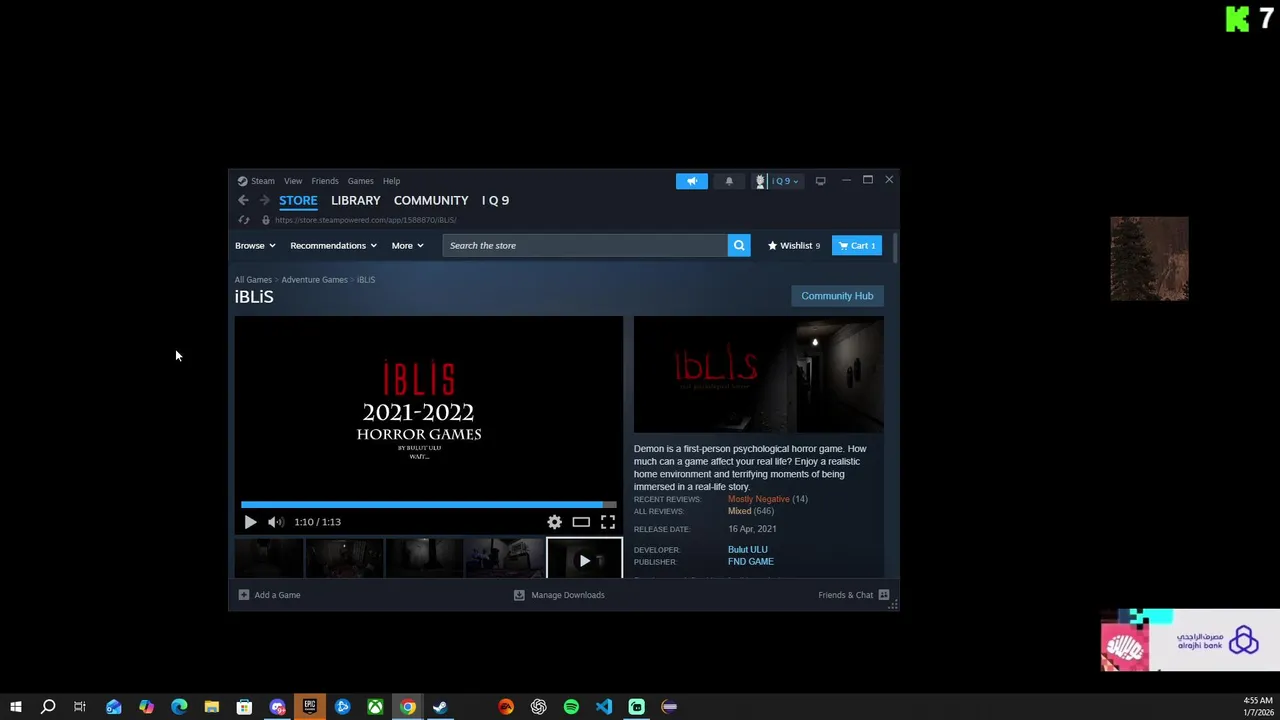The image size is (1280, 720).
Task: Go back with the Steam back arrow
Action: pyautogui.click(x=243, y=200)
